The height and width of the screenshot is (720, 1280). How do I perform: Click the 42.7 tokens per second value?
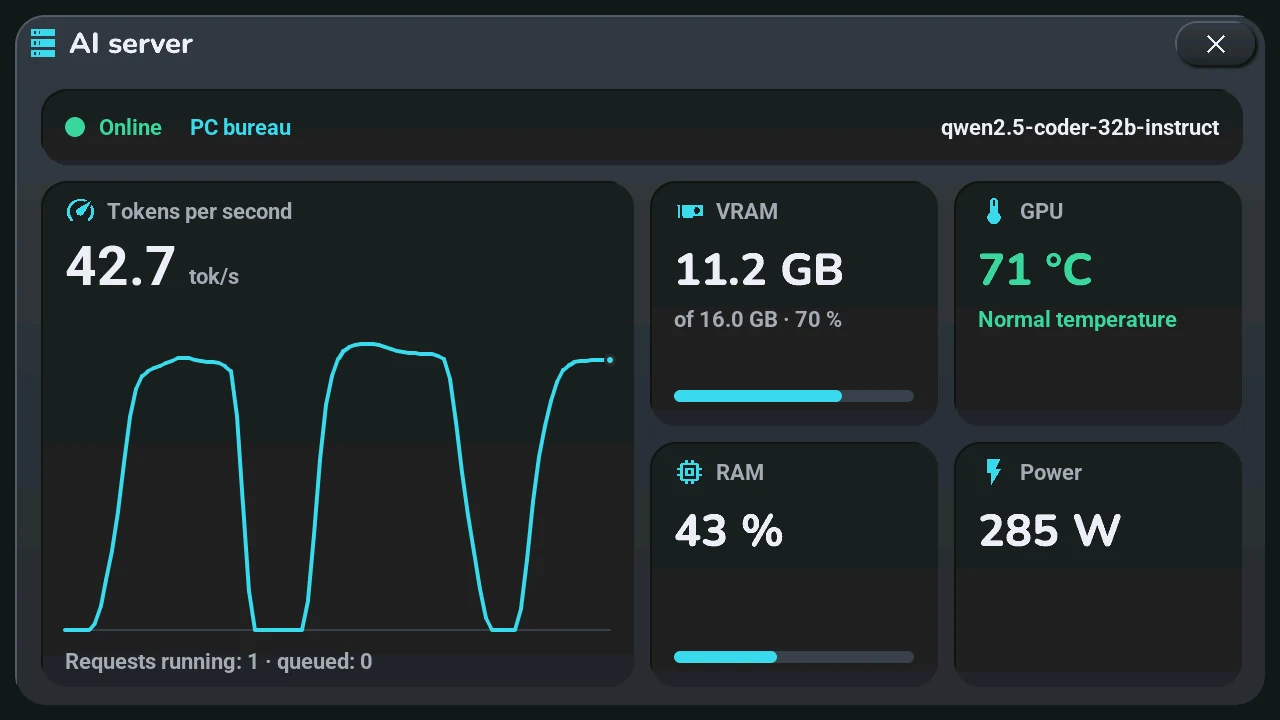(x=120, y=267)
